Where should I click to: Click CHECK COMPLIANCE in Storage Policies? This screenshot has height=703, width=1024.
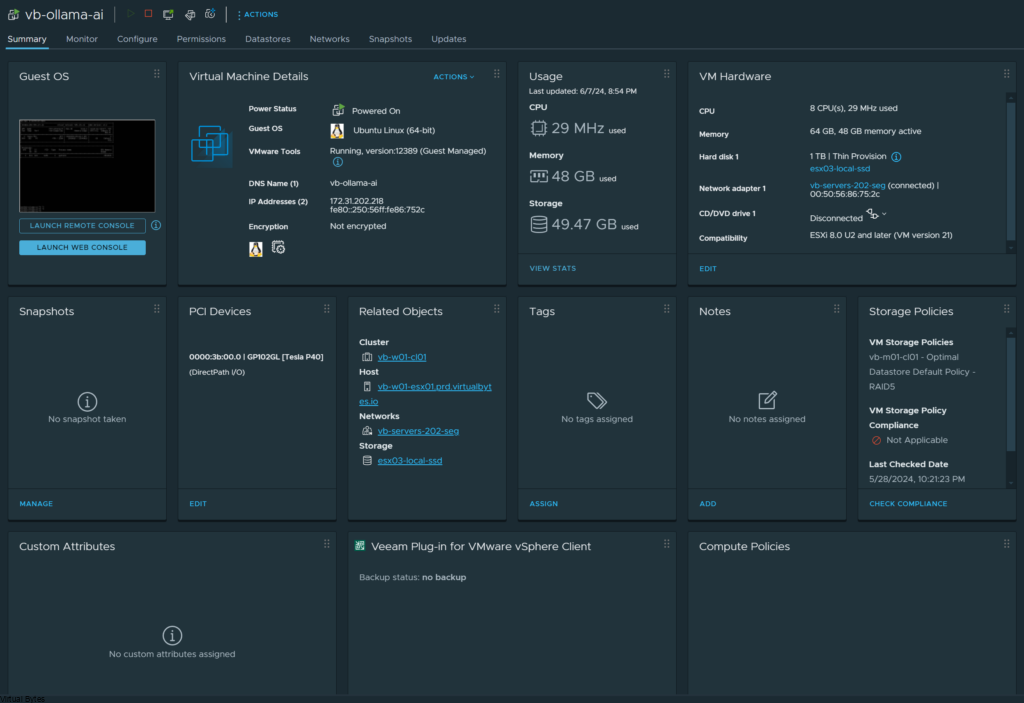click(908, 504)
